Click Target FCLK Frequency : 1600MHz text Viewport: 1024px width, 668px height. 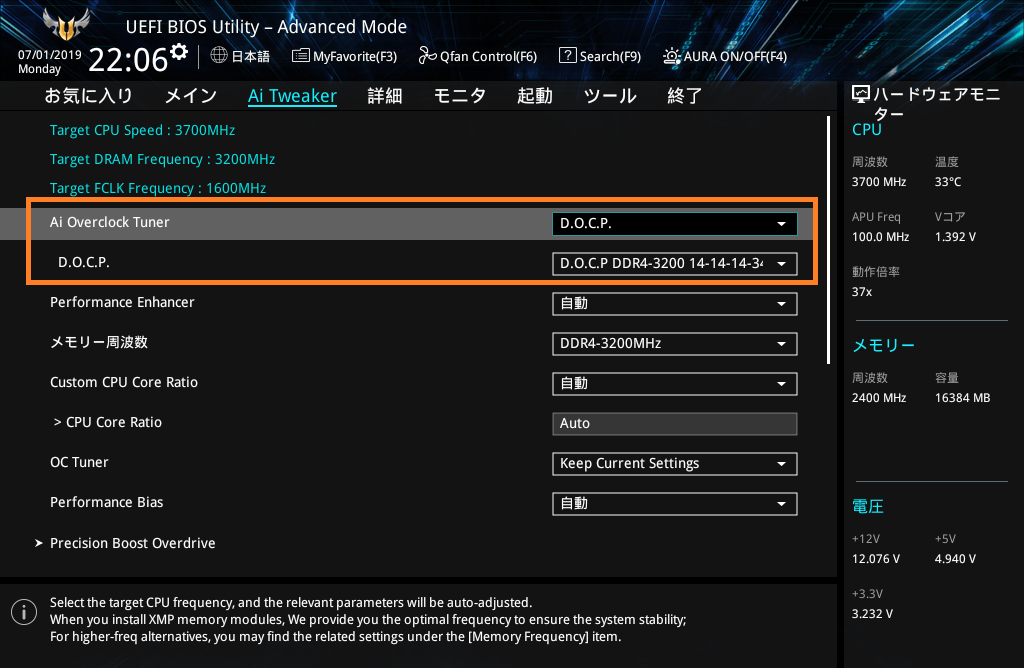tap(158, 188)
